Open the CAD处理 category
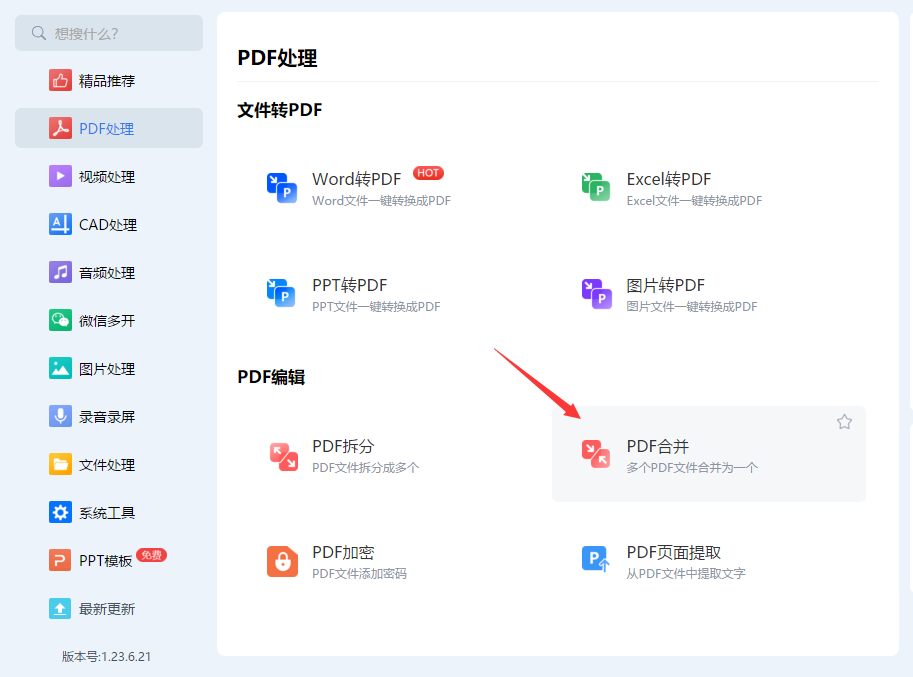The width and height of the screenshot is (913, 677). pyautogui.click(x=108, y=225)
